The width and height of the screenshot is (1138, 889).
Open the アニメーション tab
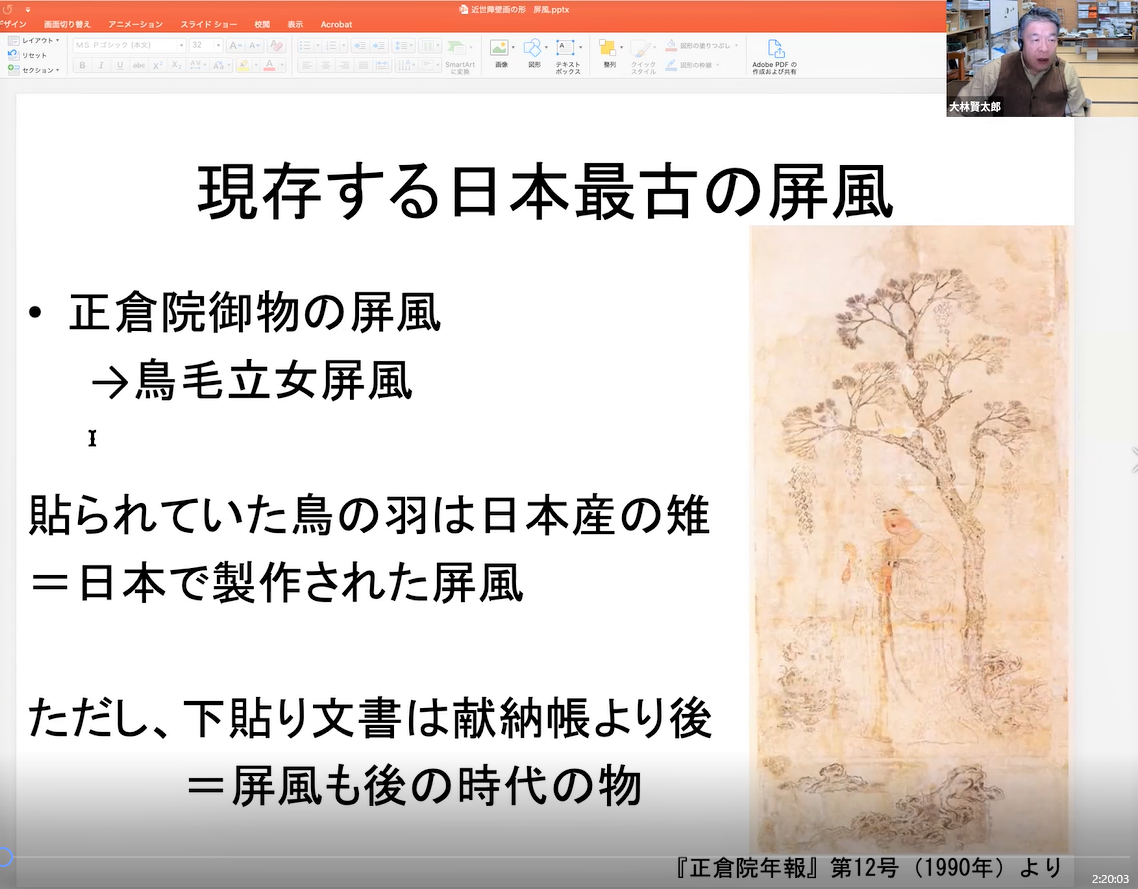[136, 25]
